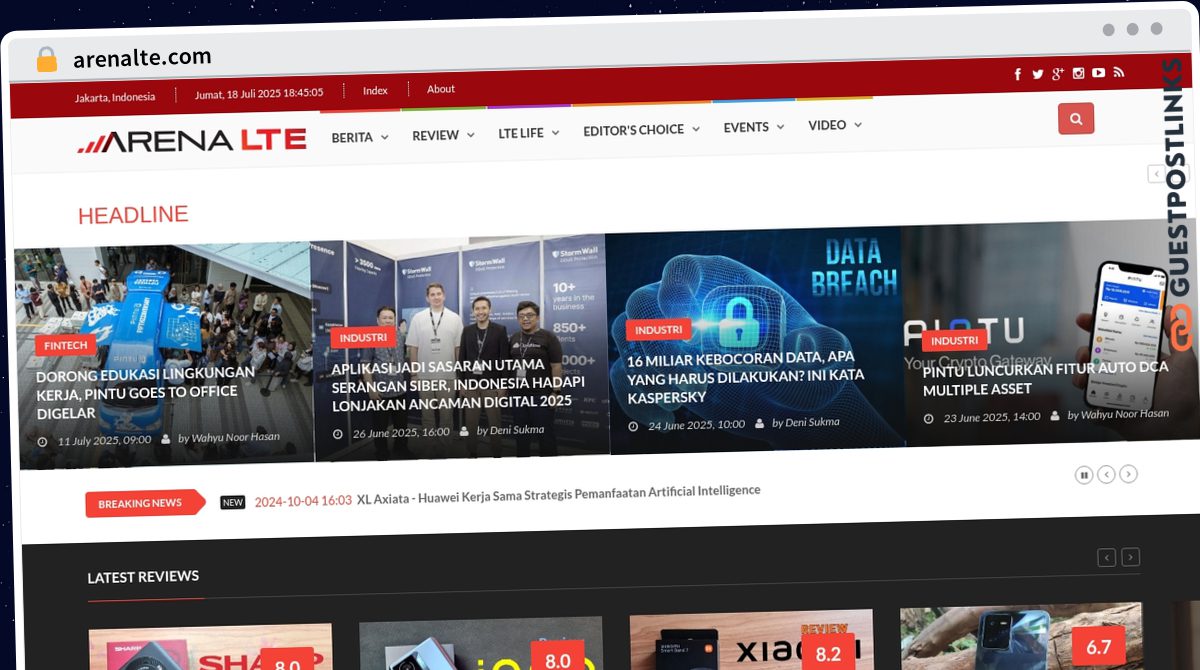The image size is (1200, 670).
Task: Click the Google Plus icon
Action: (x=1057, y=74)
